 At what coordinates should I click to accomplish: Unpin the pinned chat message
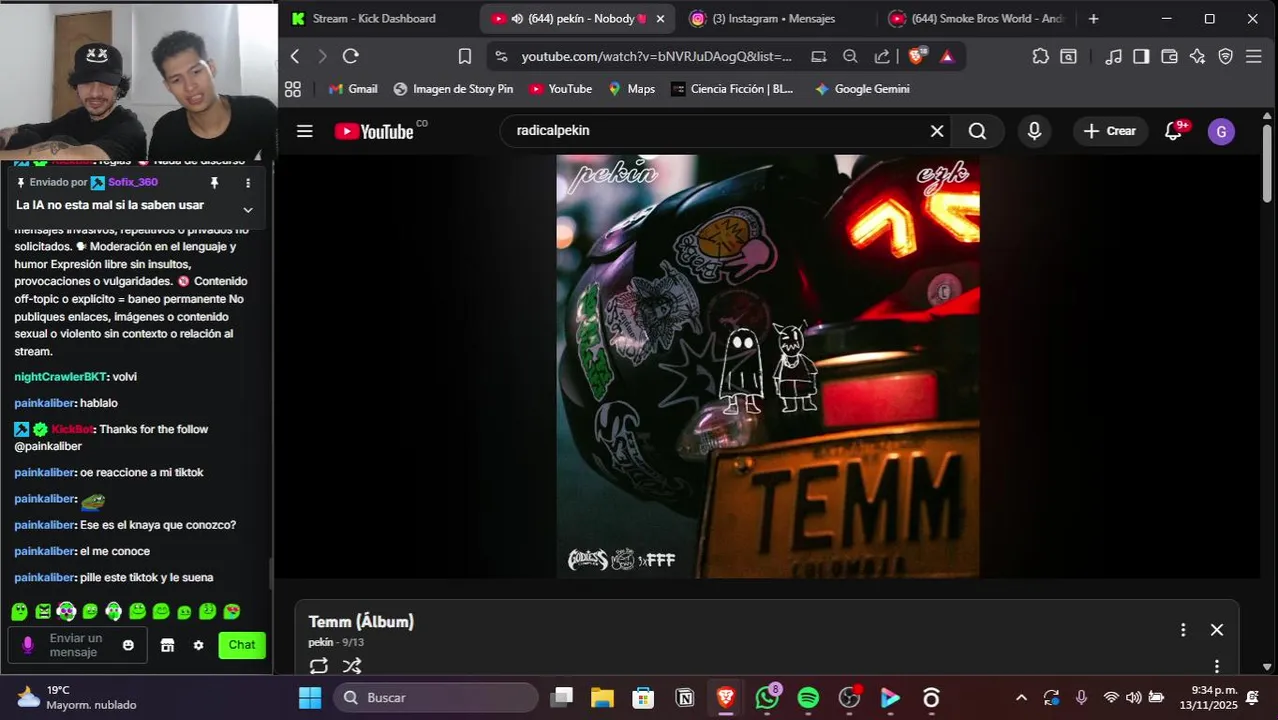pyautogui.click(x=214, y=183)
